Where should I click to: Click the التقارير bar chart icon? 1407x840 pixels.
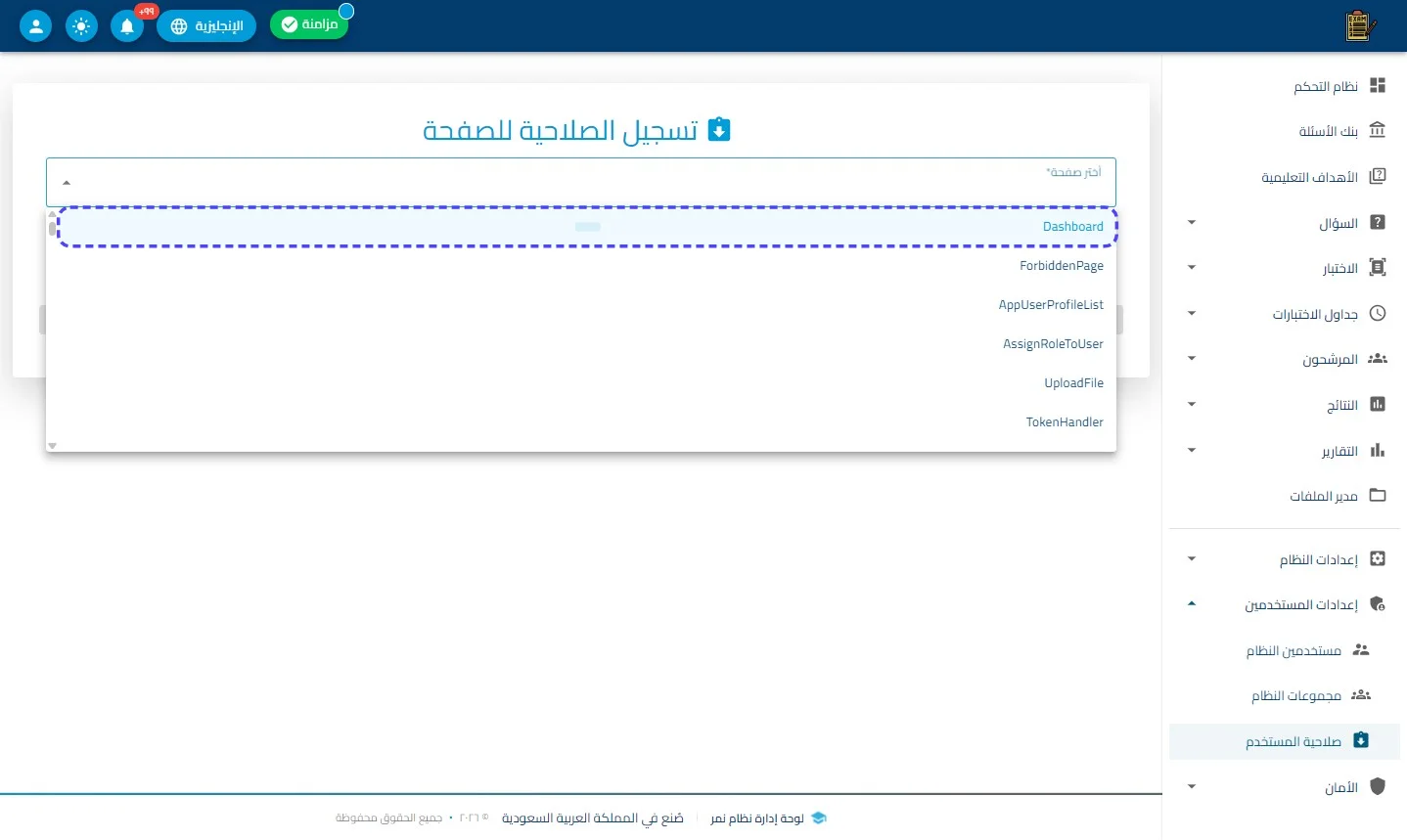(1378, 451)
